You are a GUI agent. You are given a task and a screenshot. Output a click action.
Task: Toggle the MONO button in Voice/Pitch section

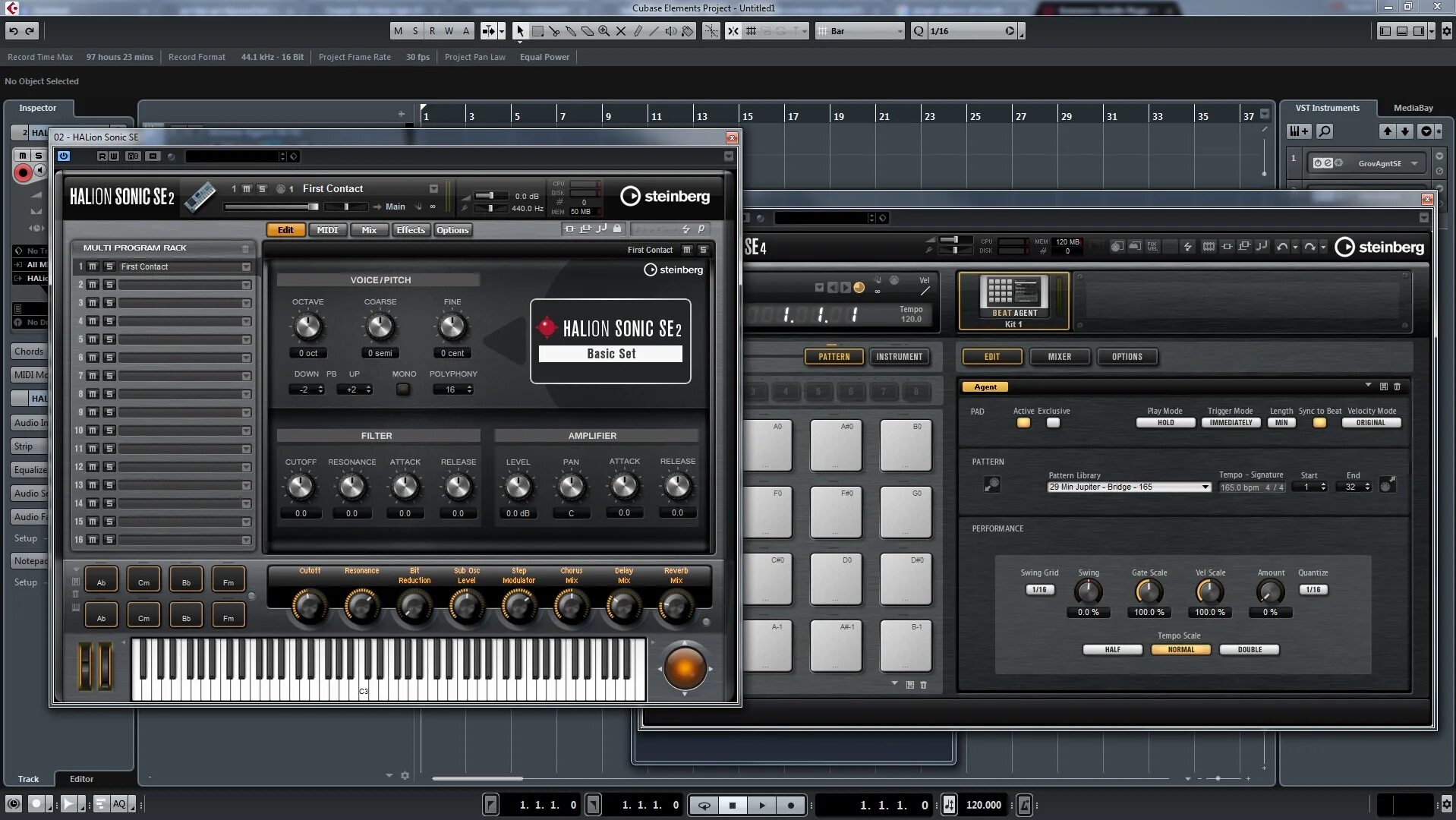403,389
